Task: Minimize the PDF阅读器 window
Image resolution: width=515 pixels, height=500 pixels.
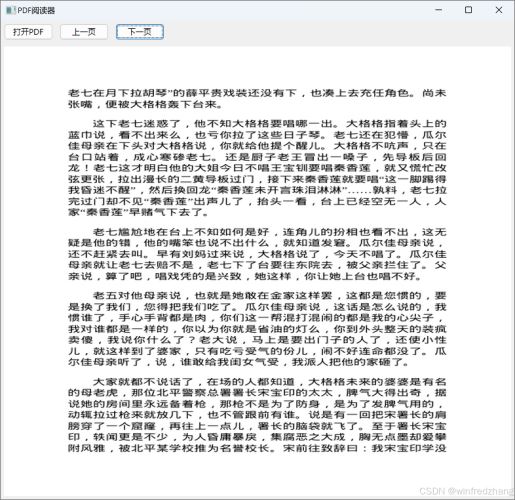Action: 439,10
